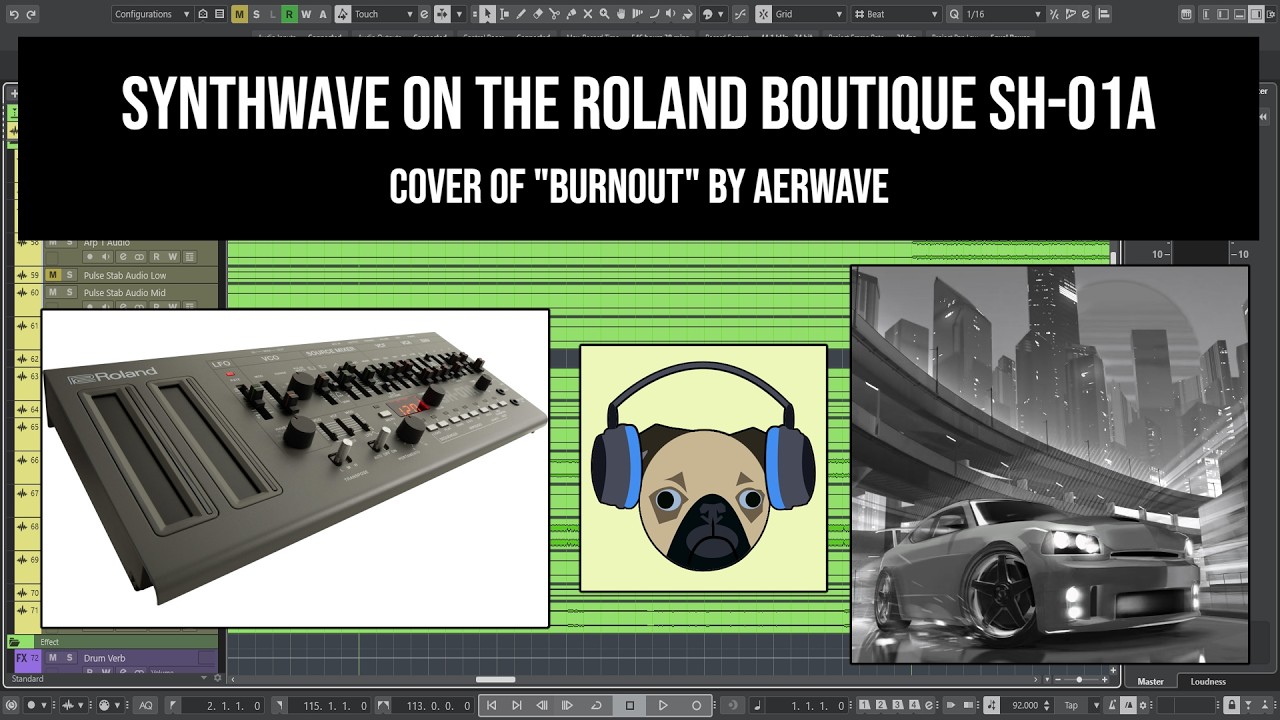The width and height of the screenshot is (1280, 720).
Task: Click the Play transport button
Action: (663, 705)
